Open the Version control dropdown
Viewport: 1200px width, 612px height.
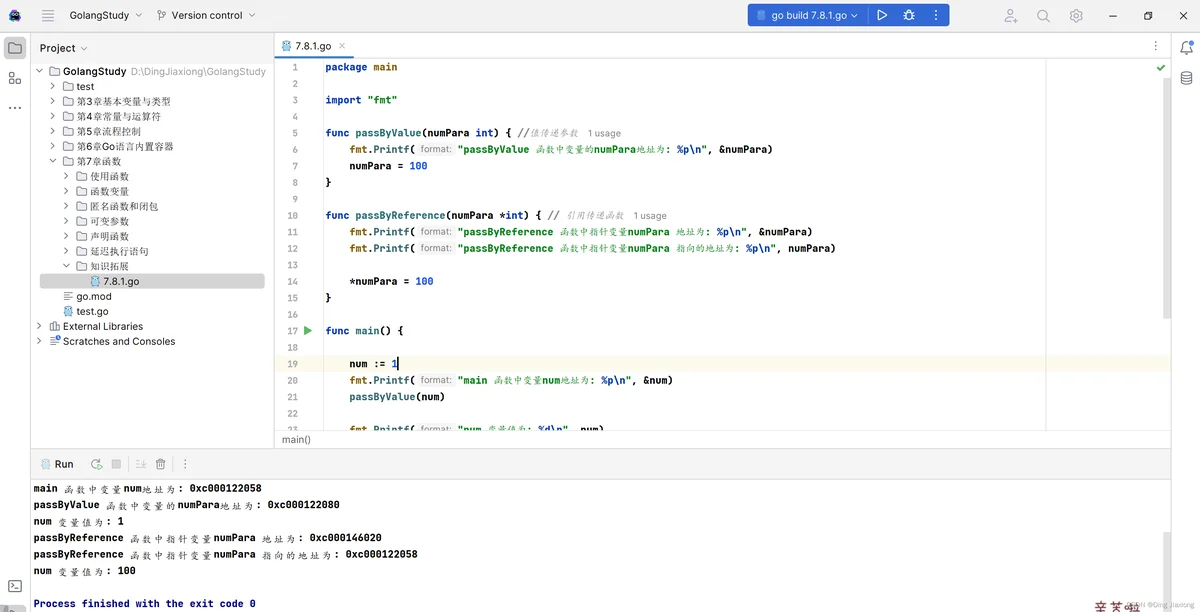click(206, 15)
